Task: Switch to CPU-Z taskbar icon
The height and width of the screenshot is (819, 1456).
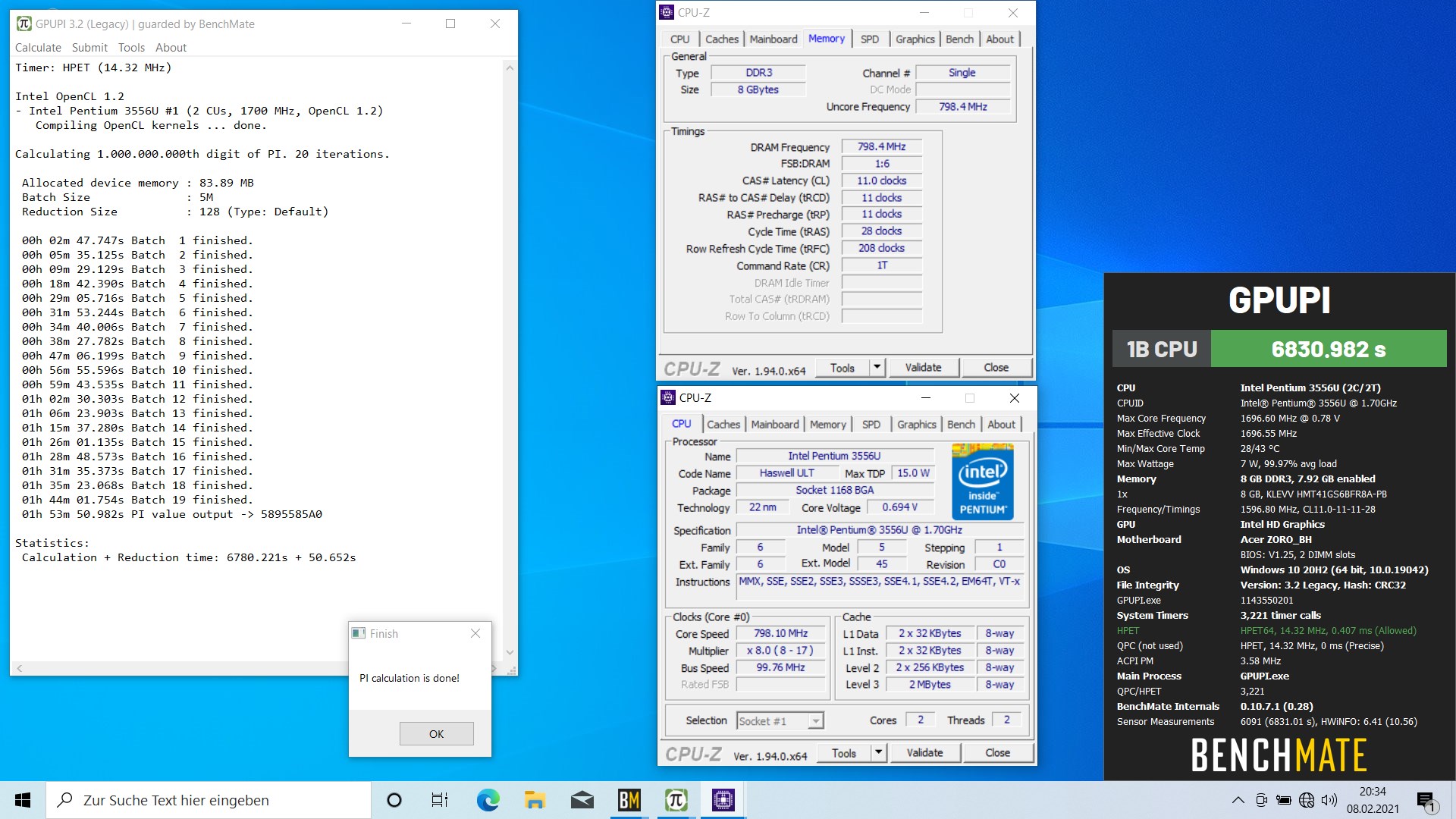Action: tap(723, 800)
